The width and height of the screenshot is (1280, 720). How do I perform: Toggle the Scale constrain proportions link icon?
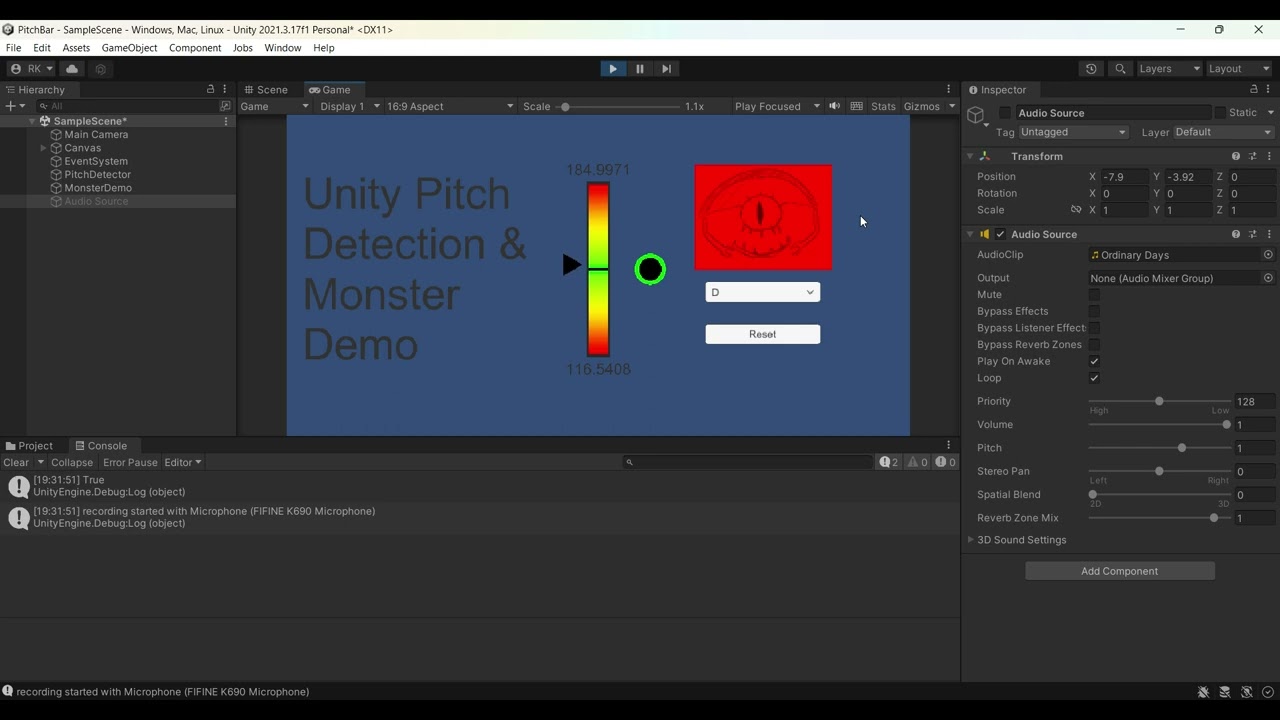tap(1076, 210)
